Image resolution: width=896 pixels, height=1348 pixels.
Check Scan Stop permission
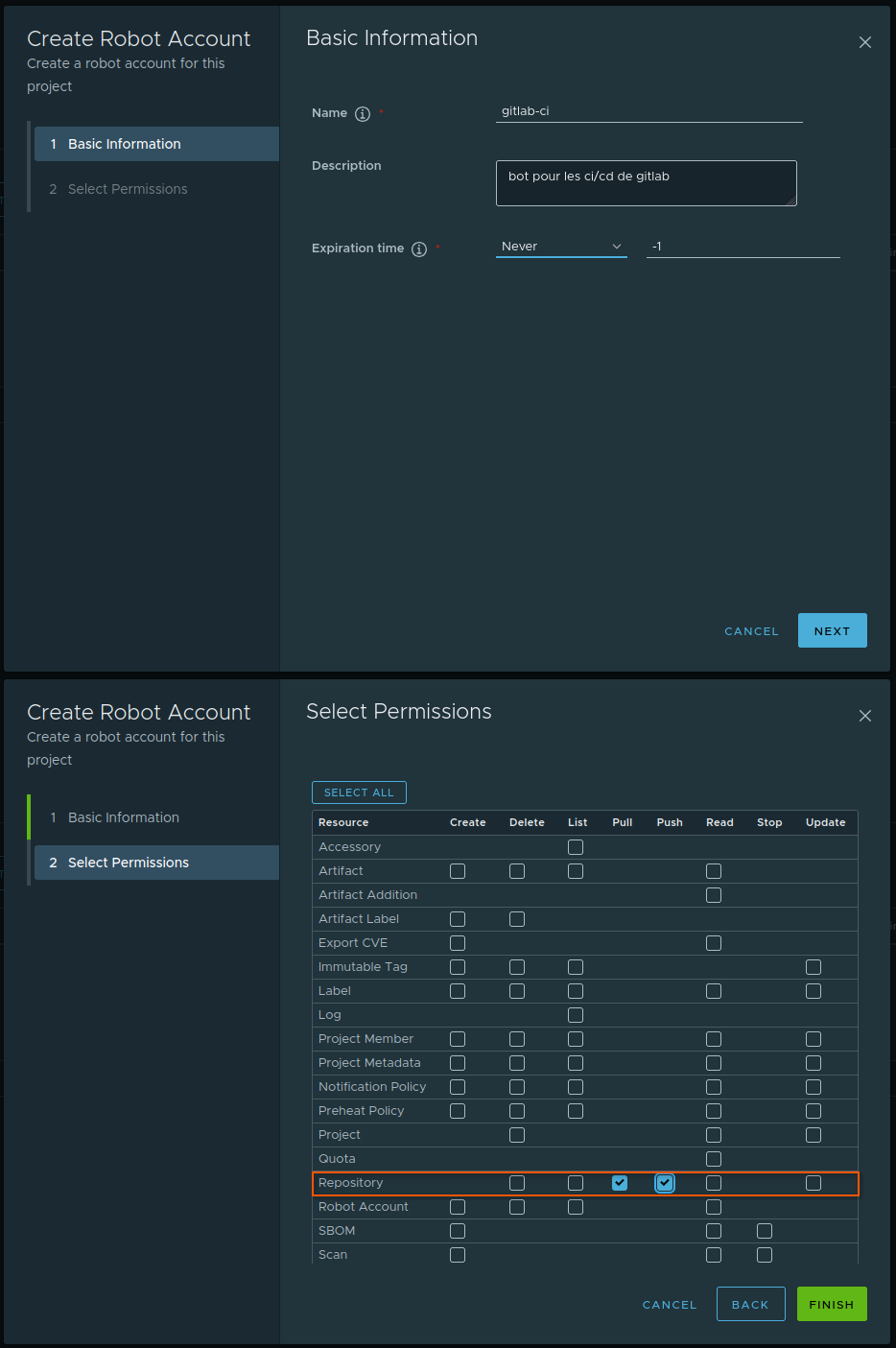click(765, 1255)
